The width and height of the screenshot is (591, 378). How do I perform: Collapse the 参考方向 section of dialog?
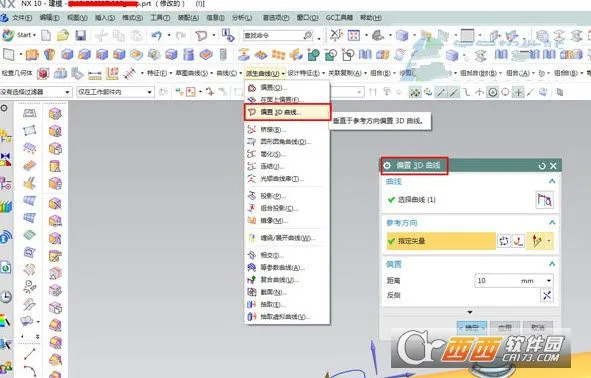(551, 222)
